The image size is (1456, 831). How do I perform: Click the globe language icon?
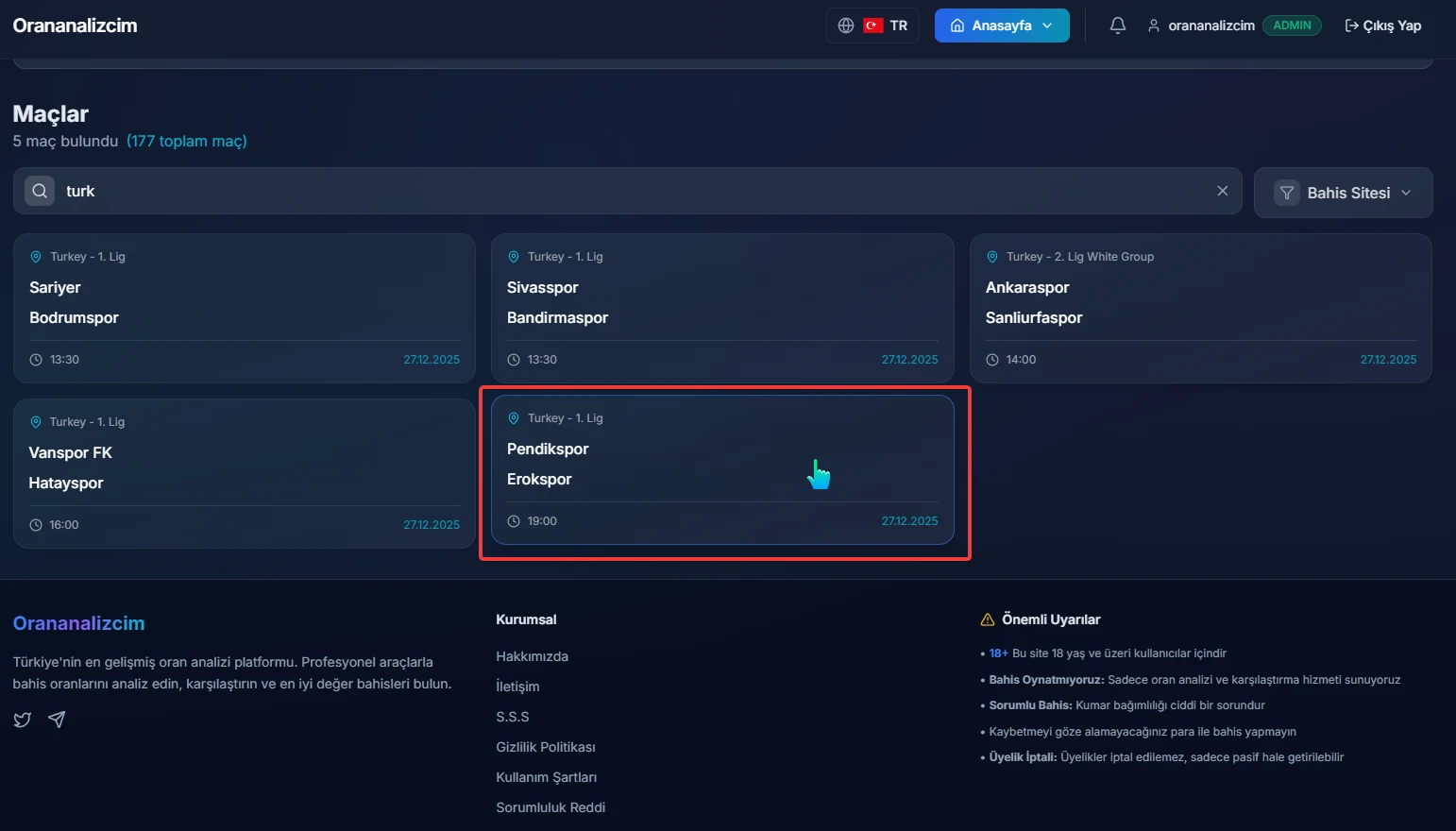click(846, 25)
